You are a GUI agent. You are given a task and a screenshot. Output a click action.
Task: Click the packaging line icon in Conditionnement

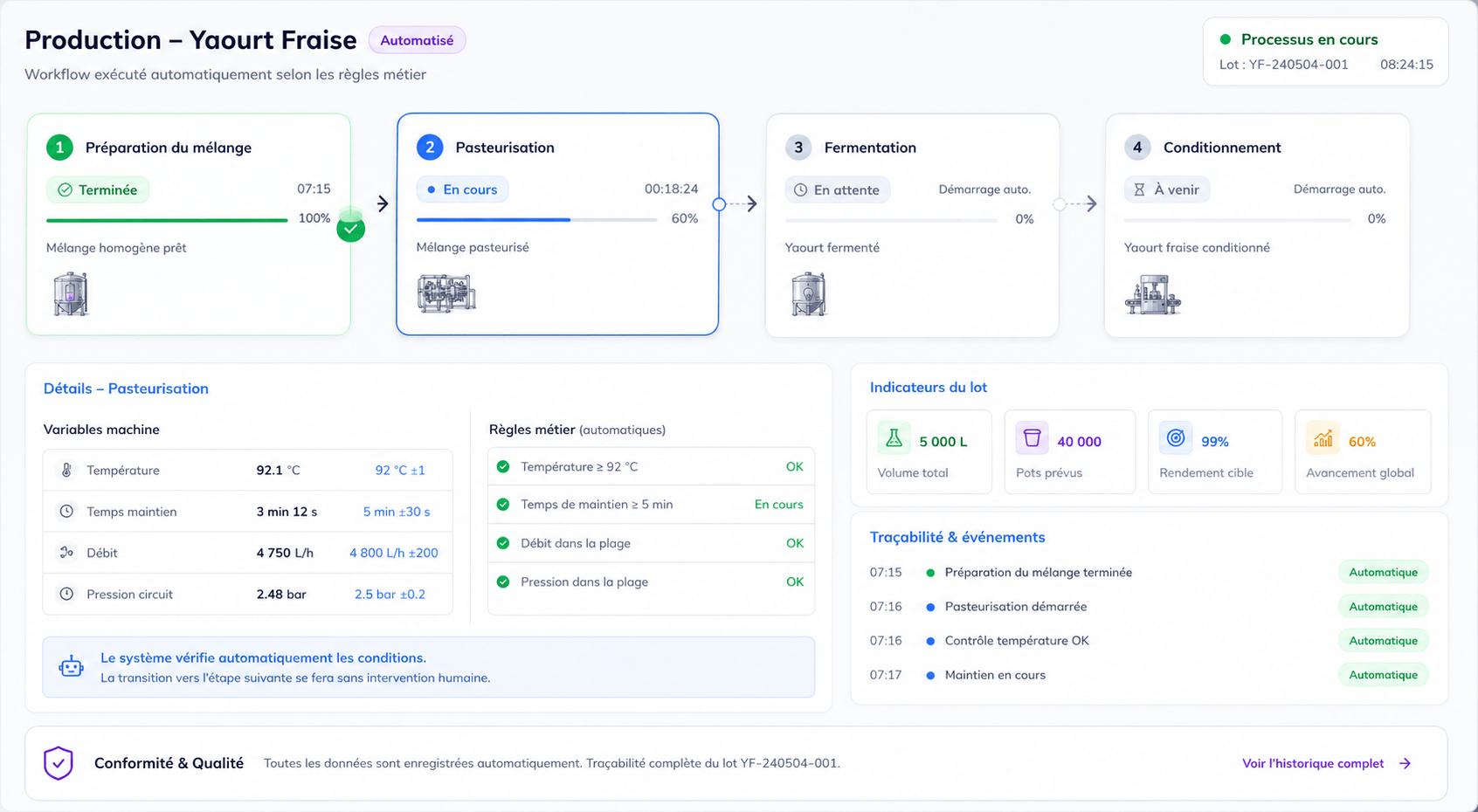click(1153, 295)
